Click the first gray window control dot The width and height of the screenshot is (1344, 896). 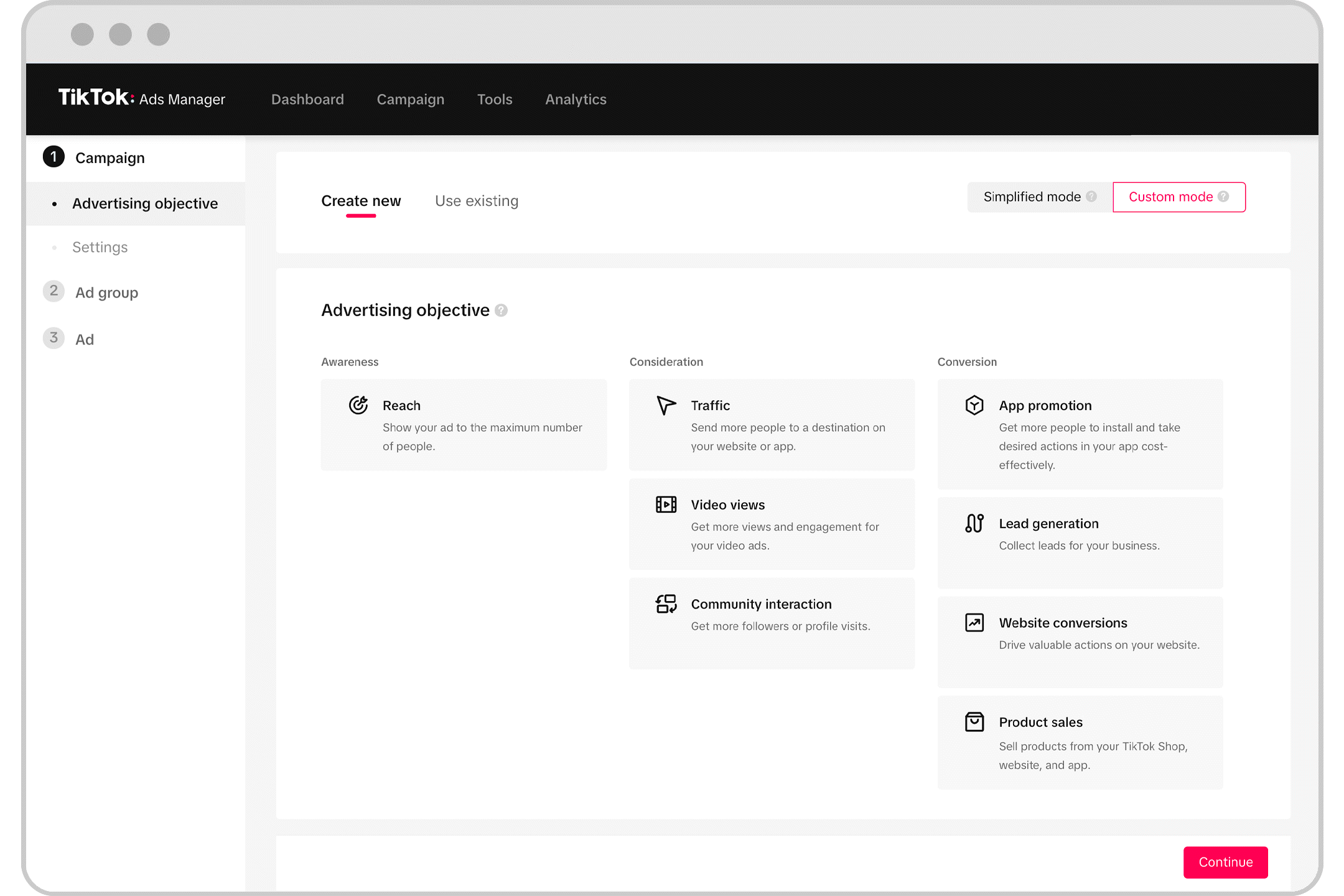click(x=82, y=34)
